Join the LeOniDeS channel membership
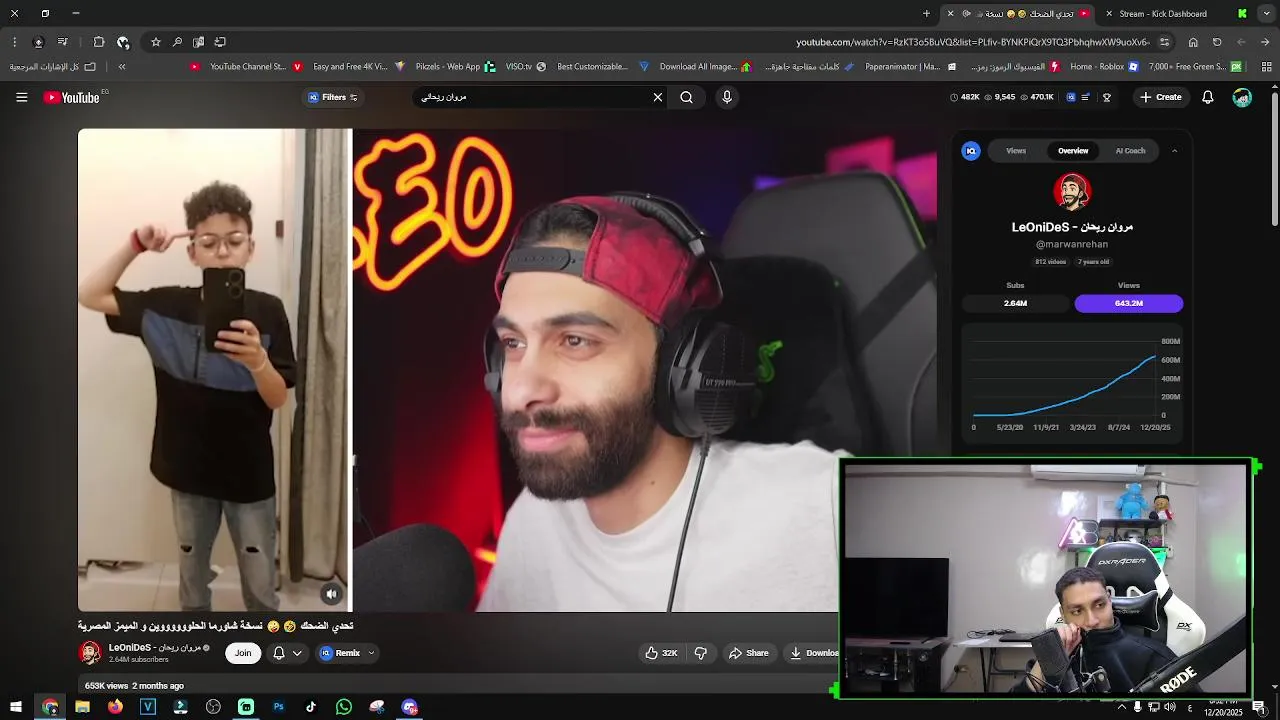Image resolution: width=1280 pixels, height=720 pixels. [x=243, y=653]
